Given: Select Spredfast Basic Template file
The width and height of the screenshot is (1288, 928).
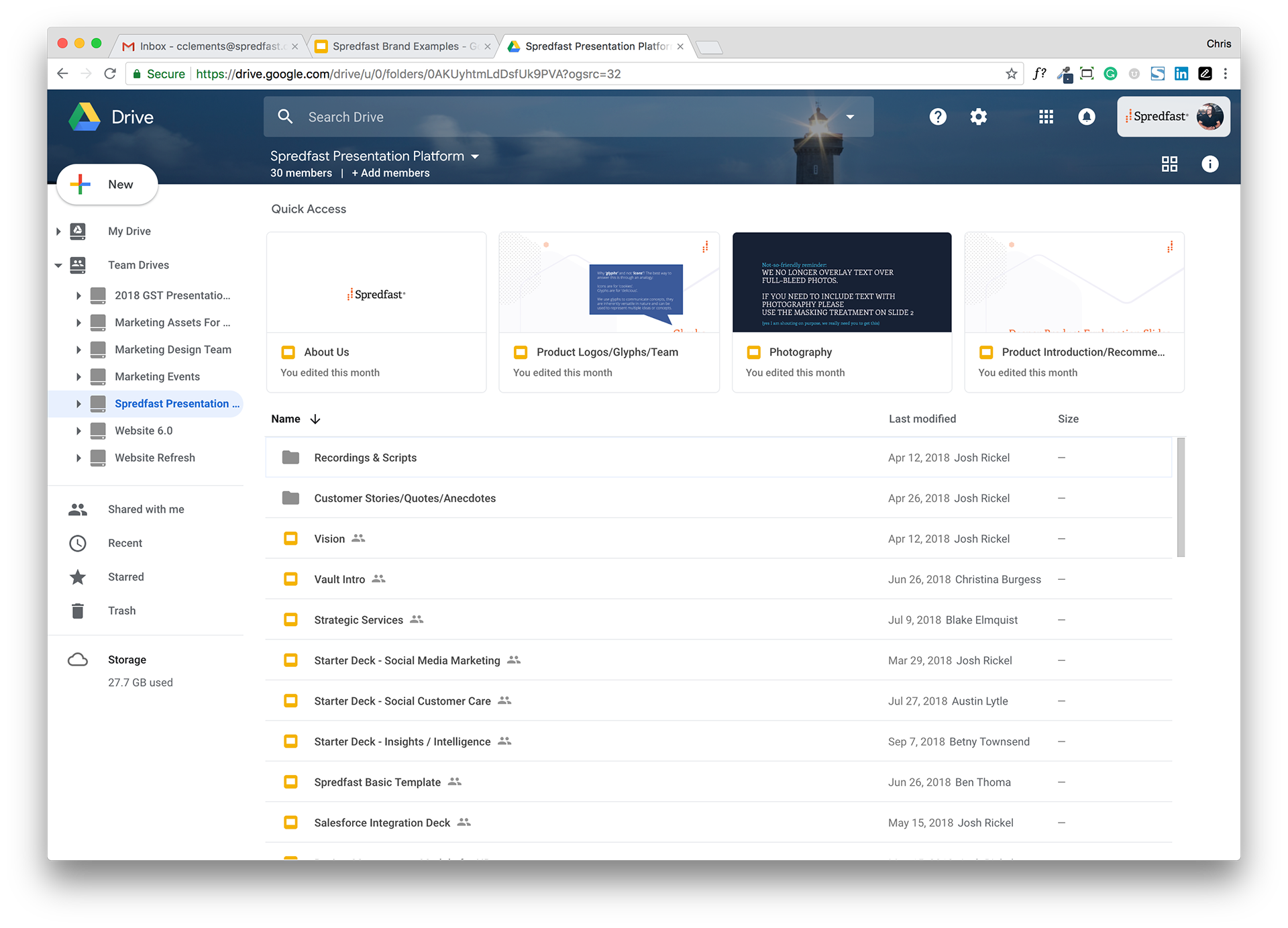Looking at the screenshot, I should pyautogui.click(x=718, y=782).
